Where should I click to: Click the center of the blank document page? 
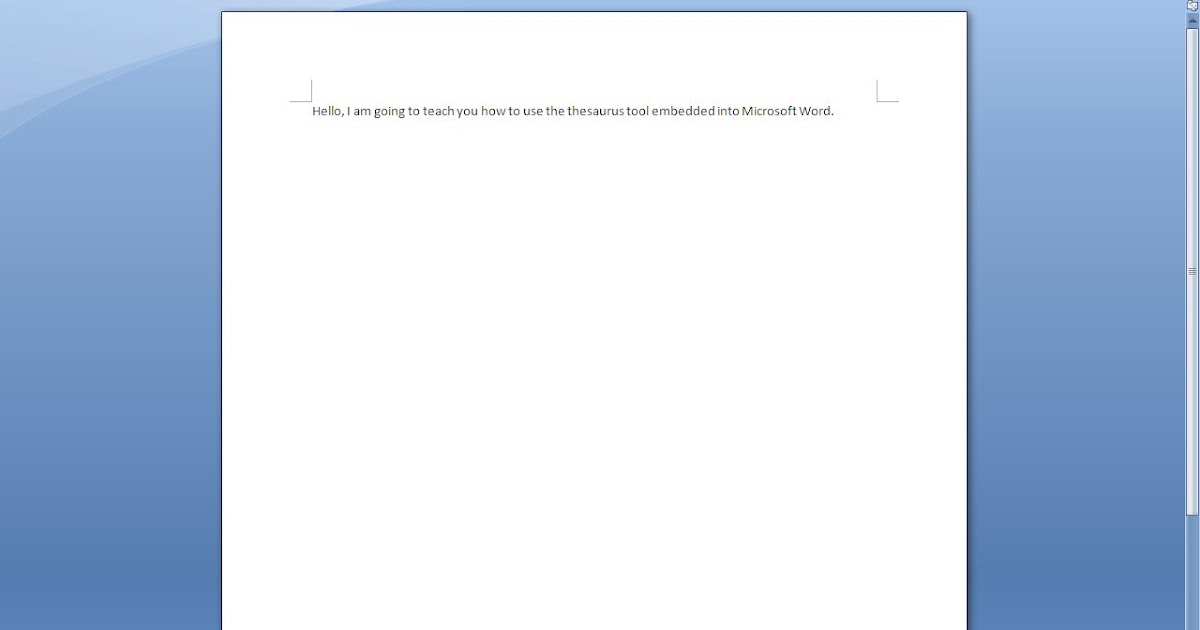(x=594, y=350)
